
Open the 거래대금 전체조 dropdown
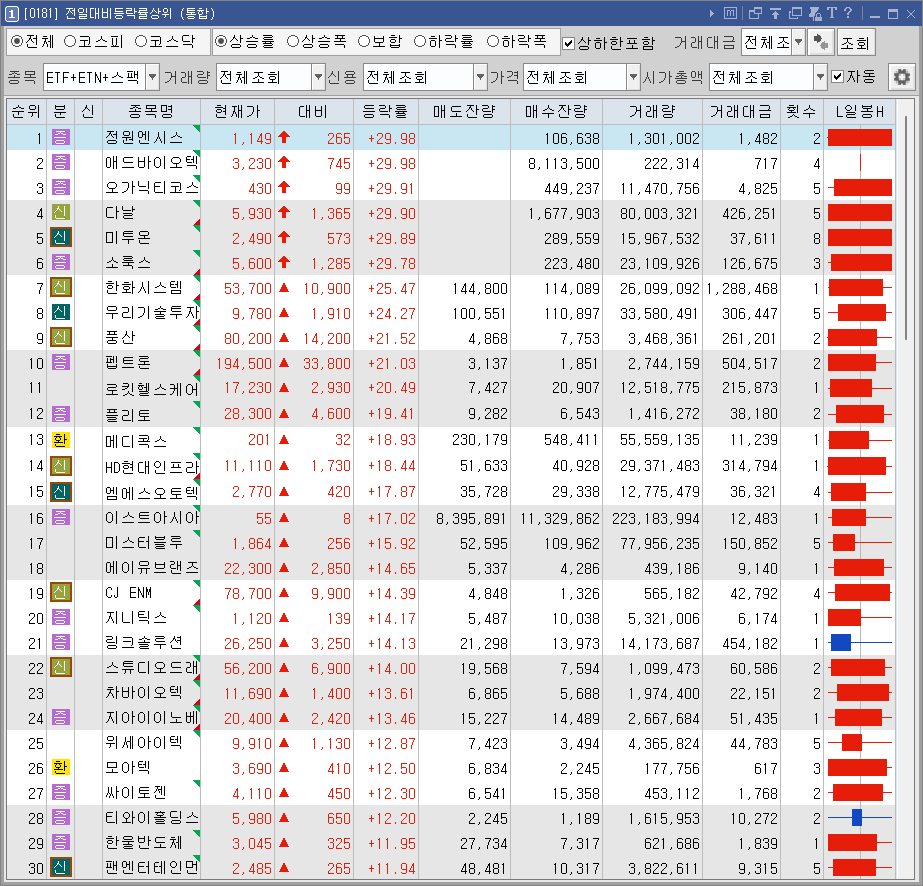point(798,42)
